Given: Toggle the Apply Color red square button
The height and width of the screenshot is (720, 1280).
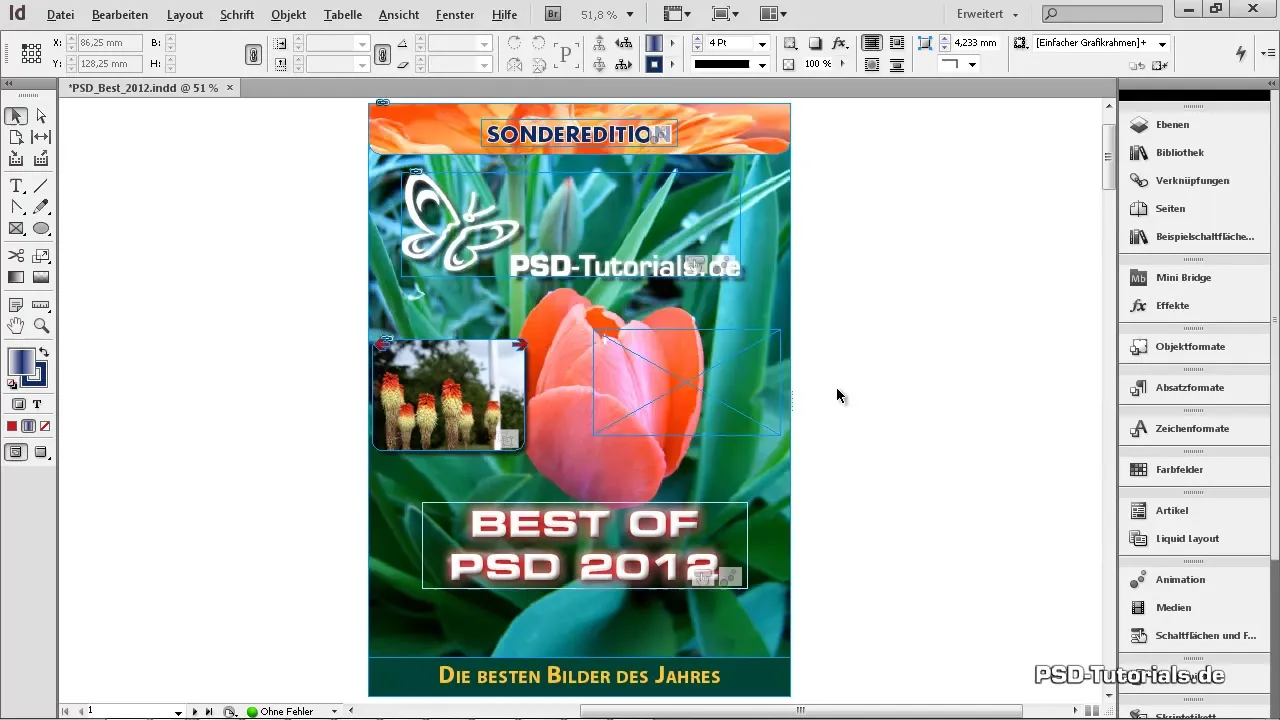Looking at the screenshot, I should click(12, 426).
